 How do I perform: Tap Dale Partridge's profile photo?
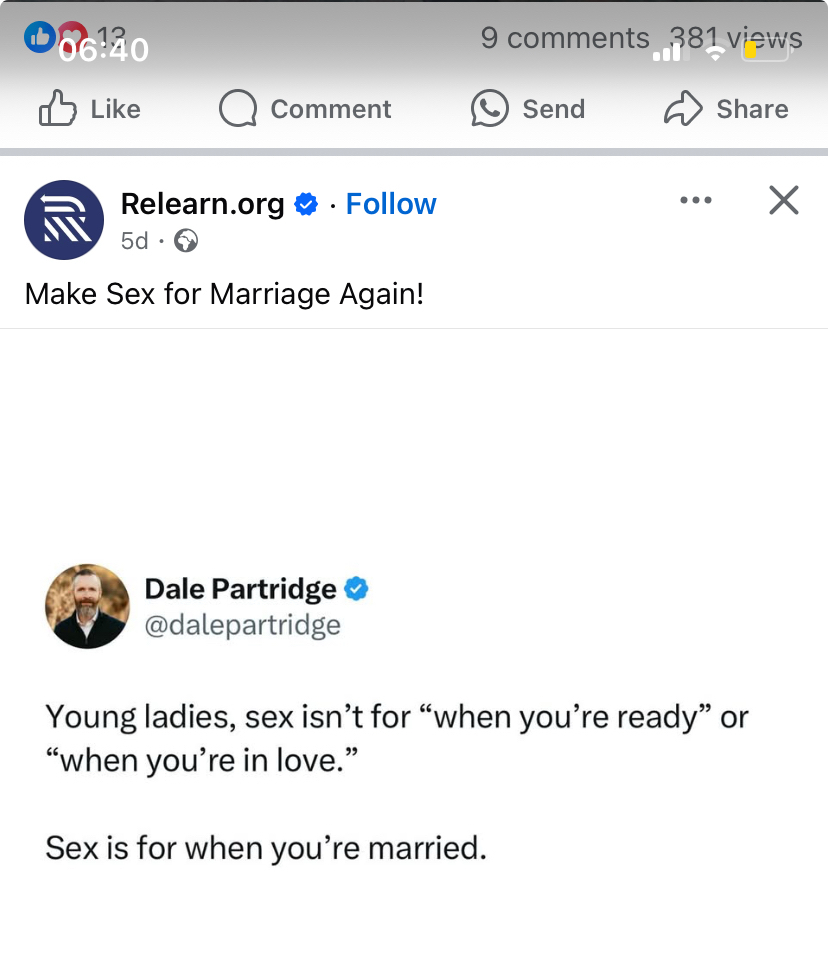(x=88, y=606)
